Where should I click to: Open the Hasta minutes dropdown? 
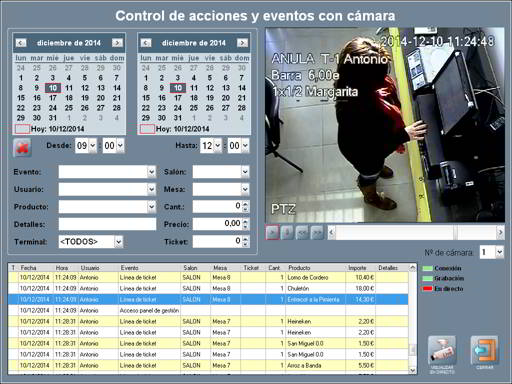[x=245, y=146]
